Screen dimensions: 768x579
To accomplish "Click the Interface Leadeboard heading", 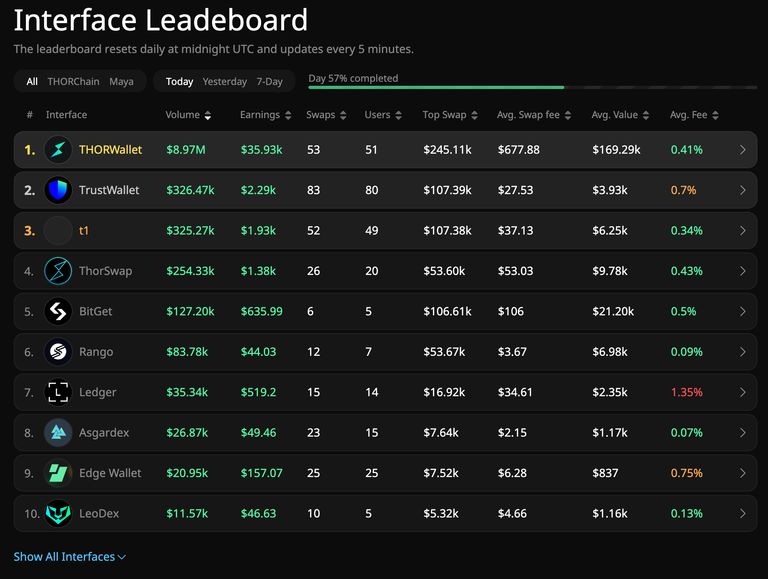I will [161, 20].
